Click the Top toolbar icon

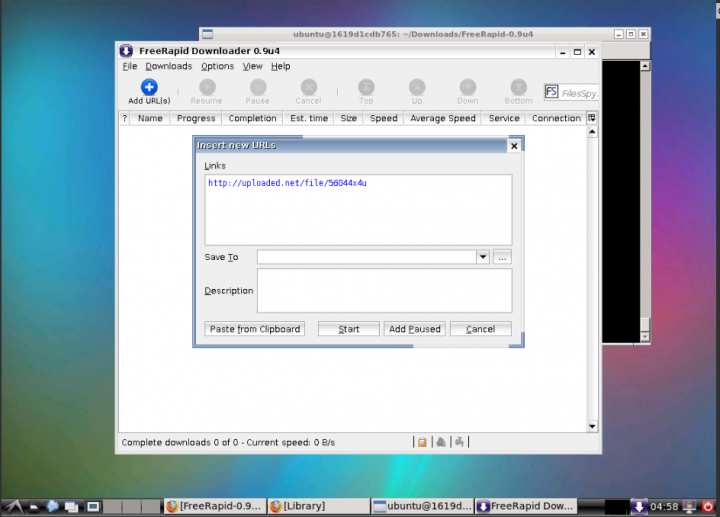pos(366,87)
